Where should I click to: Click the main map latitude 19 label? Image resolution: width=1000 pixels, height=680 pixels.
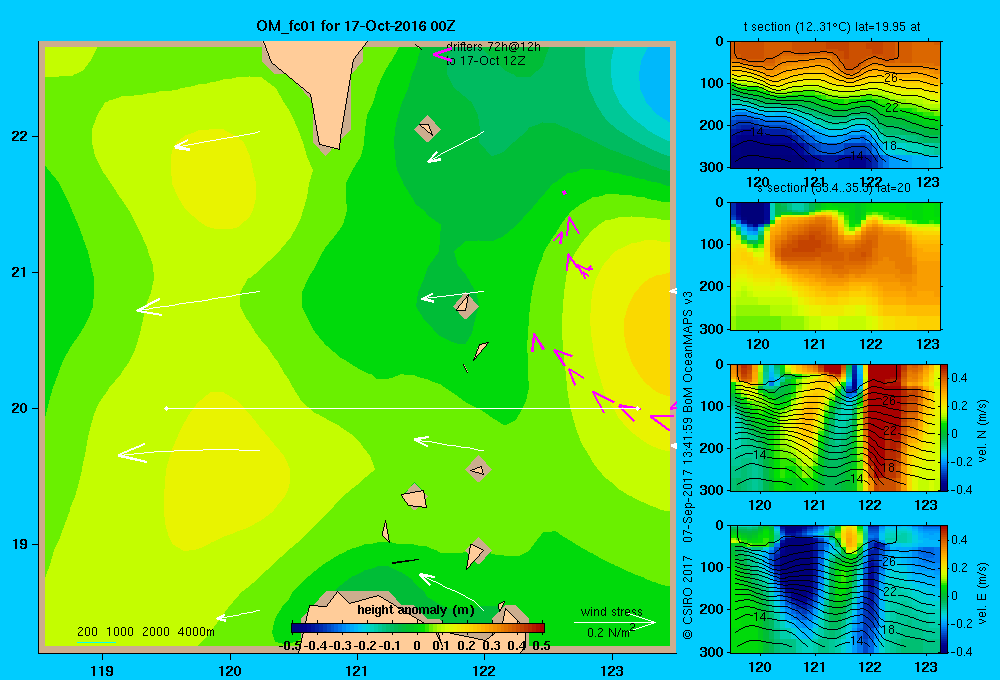[20, 544]
